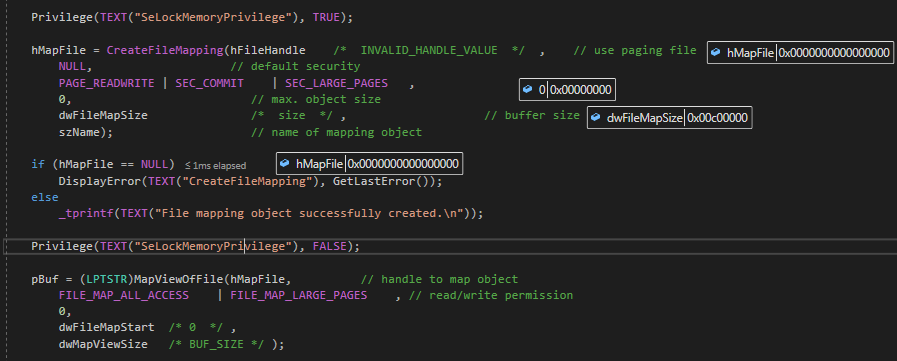Click the "// buffer size" comment
This screenshot has width=897, height=361.
click(533, 115)
